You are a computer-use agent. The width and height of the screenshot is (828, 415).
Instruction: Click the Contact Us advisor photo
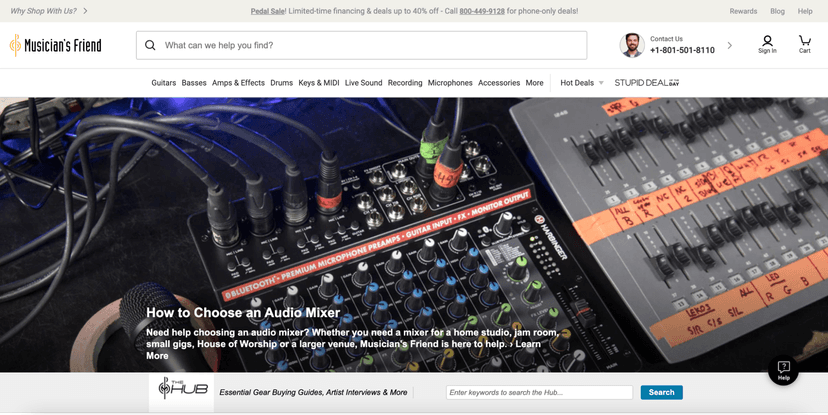pyautogui.click(x=631, y=45)
